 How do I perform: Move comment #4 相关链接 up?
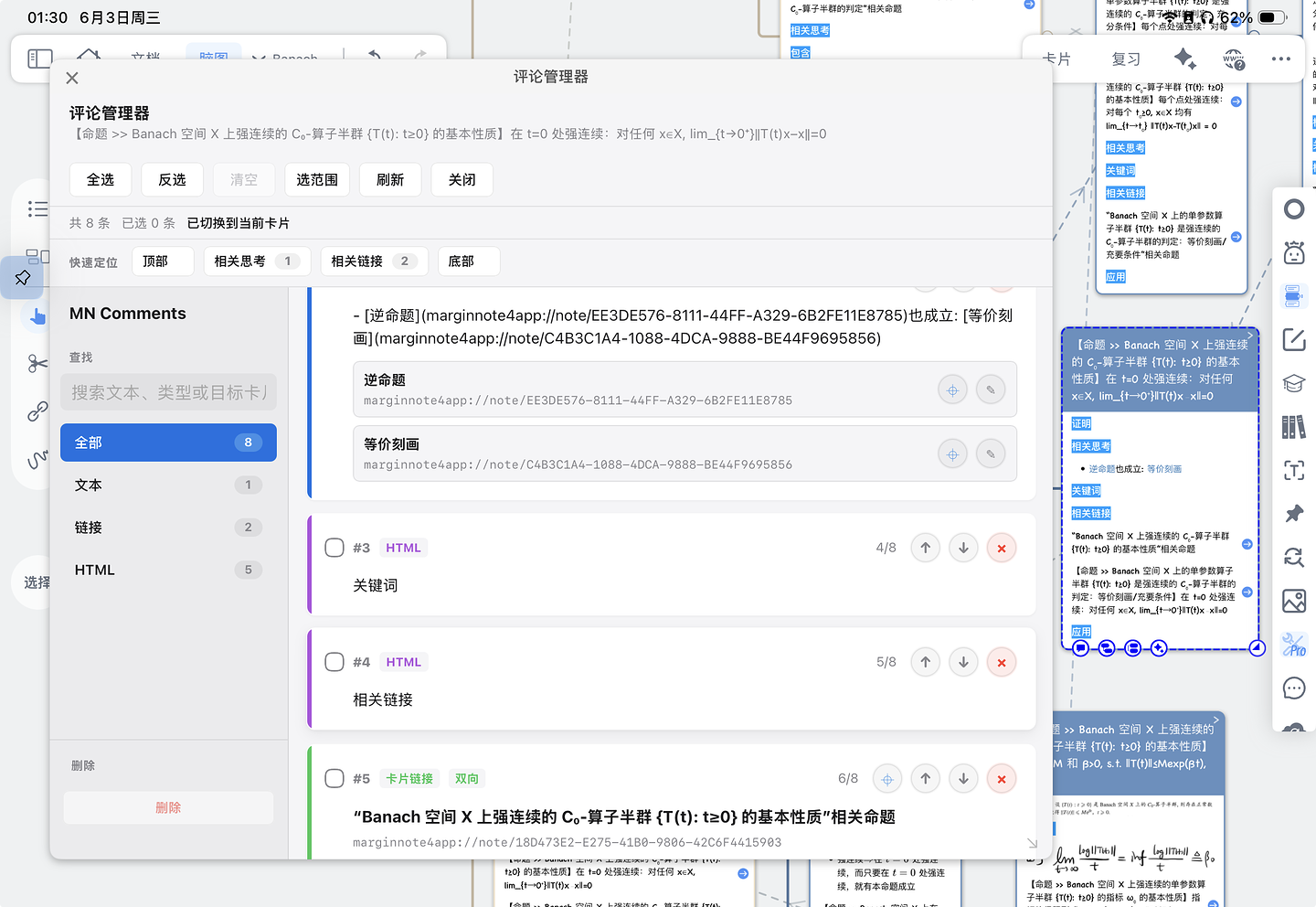click(926, 662)
